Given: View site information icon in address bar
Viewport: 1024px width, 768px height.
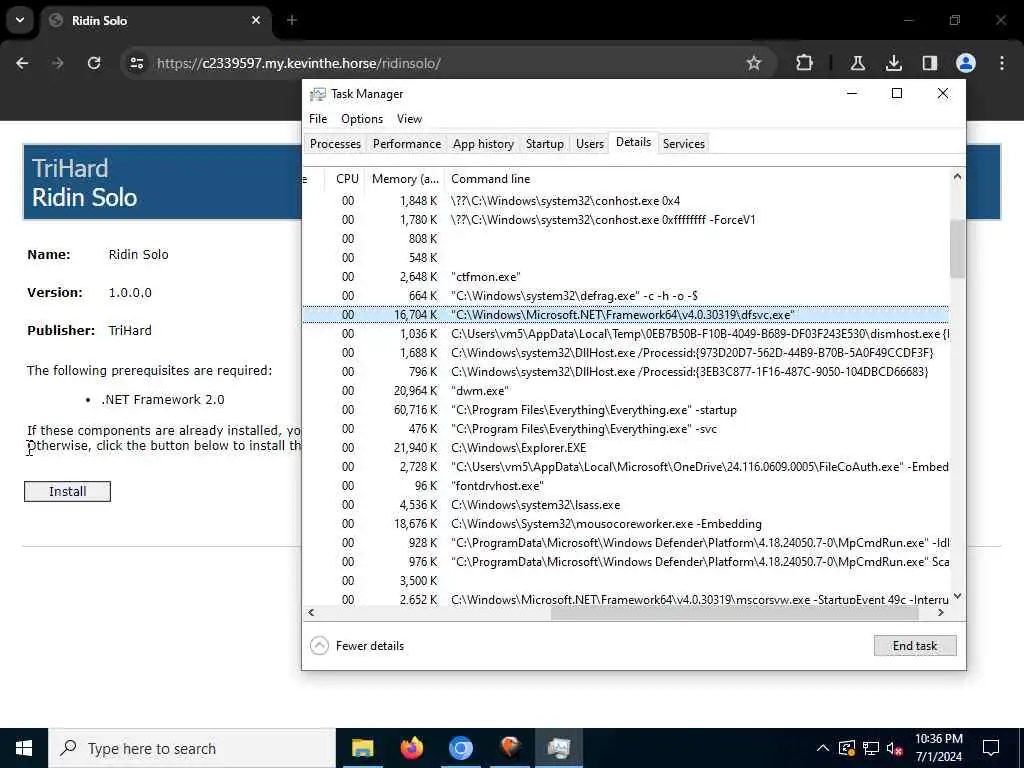Looking at the screenshot, I should pyautogui.click(x=136, y=63).
